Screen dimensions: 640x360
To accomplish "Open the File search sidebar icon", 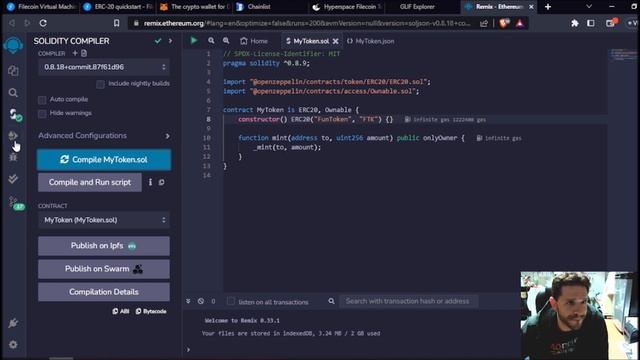I will point(13,93).
